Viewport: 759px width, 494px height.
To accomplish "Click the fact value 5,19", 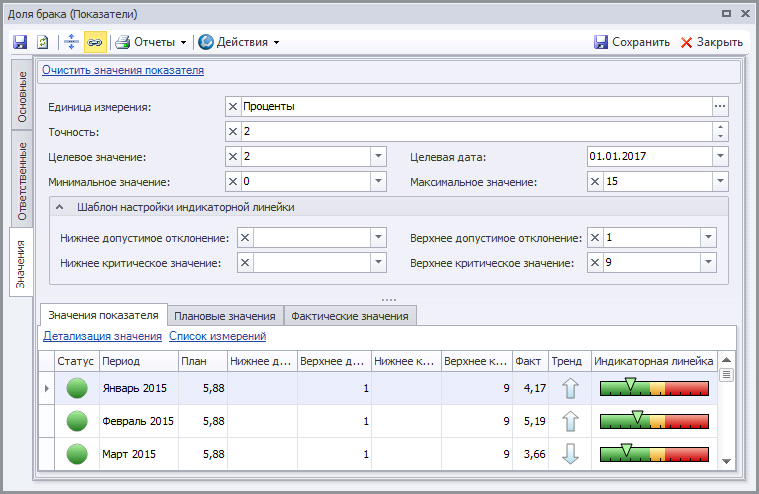I will click(534, 421).
